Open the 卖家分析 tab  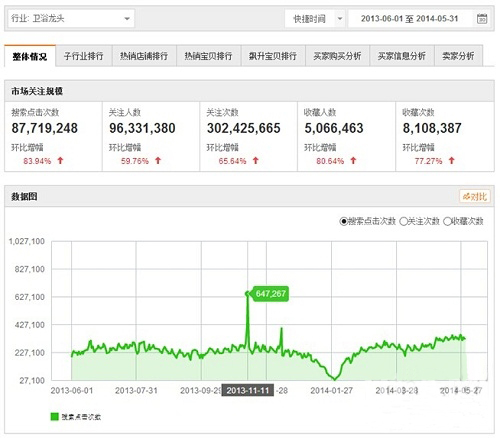point(458,56)
